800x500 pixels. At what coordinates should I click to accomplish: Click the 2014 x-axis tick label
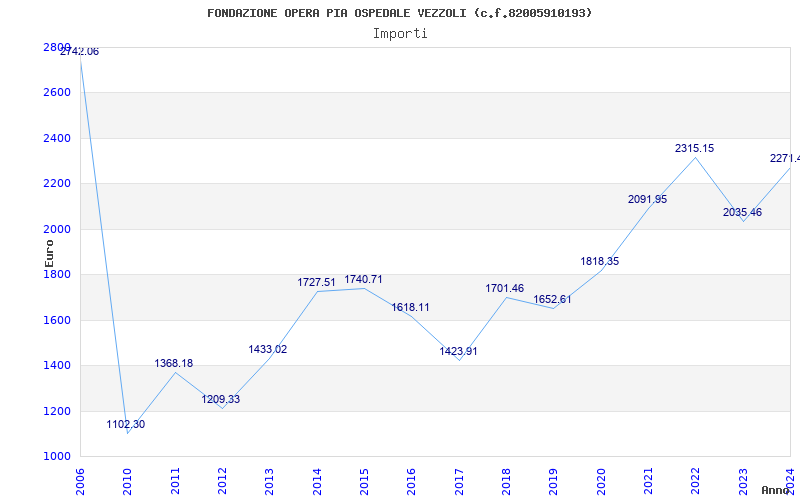click(317, 482)
